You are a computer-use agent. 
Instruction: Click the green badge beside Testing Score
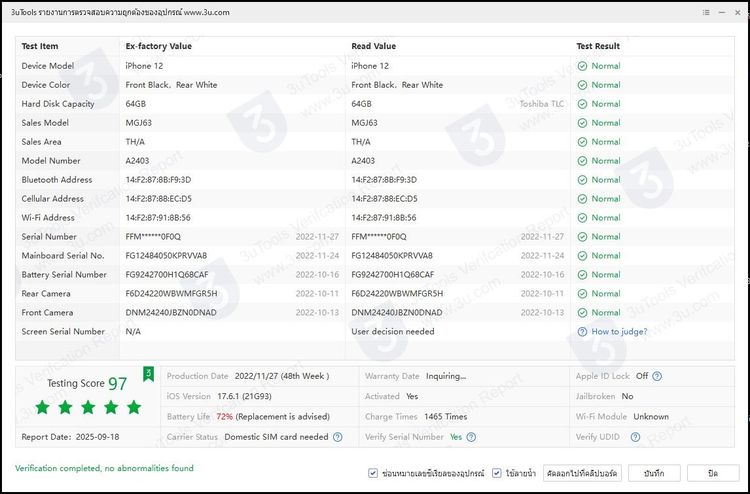coord(149,374)
